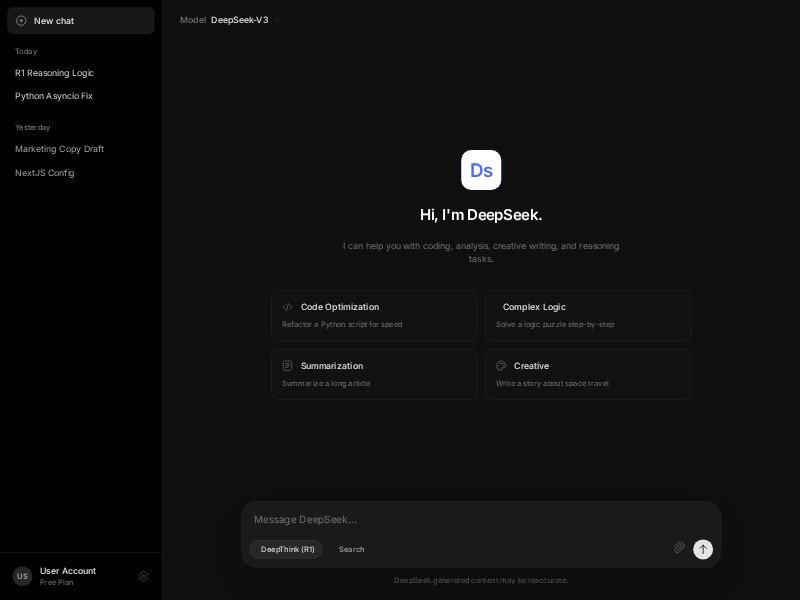The width and height of the screenshot is (800, 600).
Task: Click the Write a story about space travel card
Action: point(588,374)
